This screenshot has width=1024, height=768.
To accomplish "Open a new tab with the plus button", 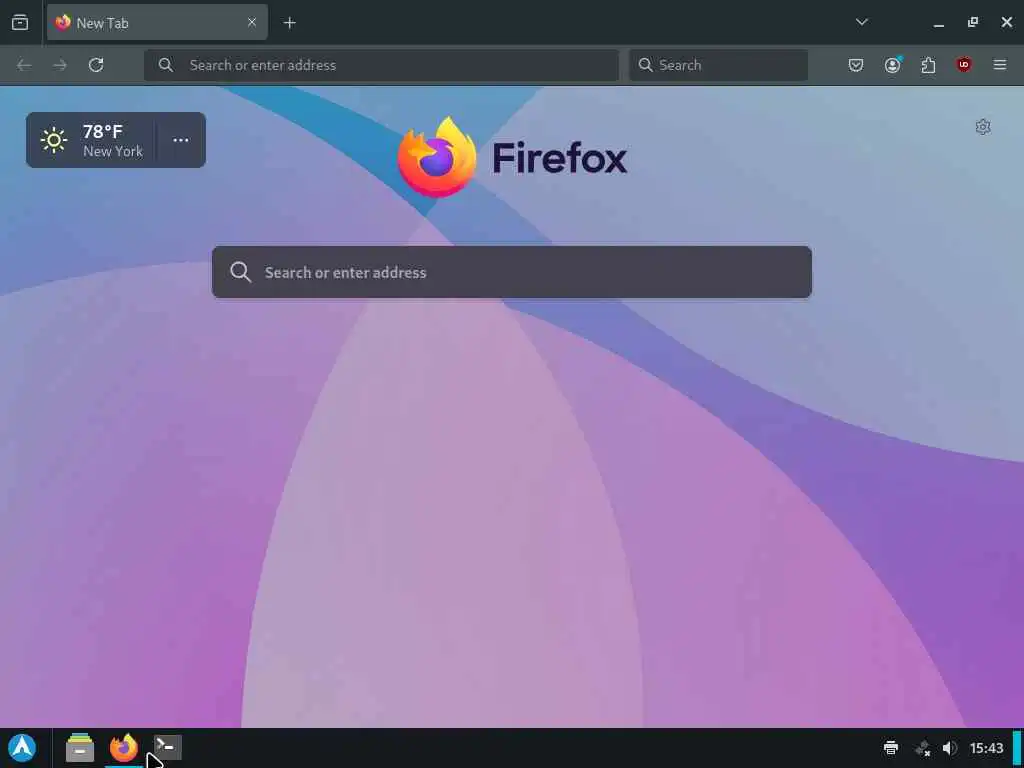I will [289, 23].
